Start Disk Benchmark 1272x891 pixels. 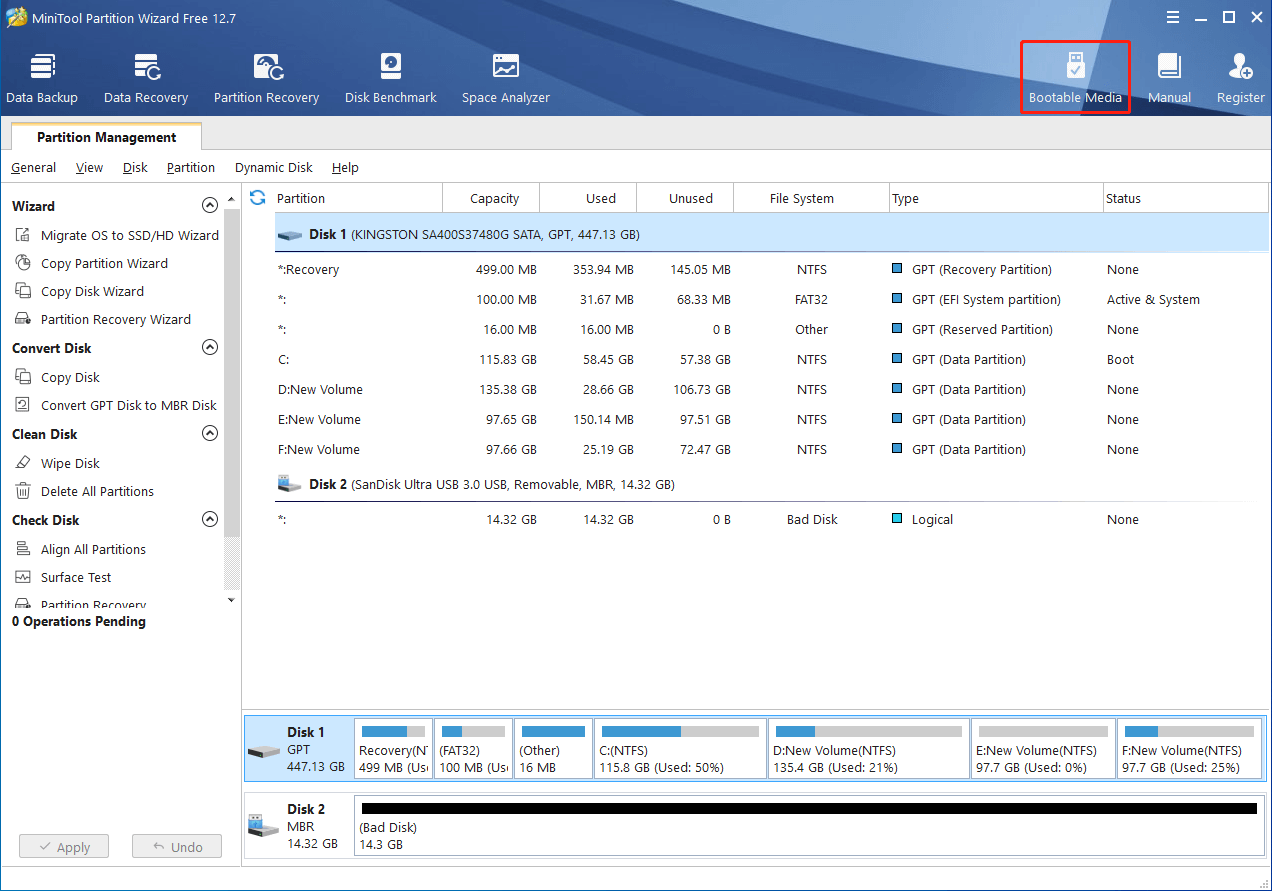coord(391,78)
